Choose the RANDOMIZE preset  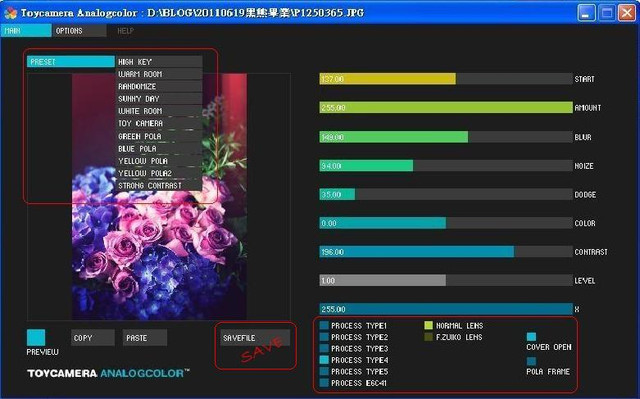[159, 86]
